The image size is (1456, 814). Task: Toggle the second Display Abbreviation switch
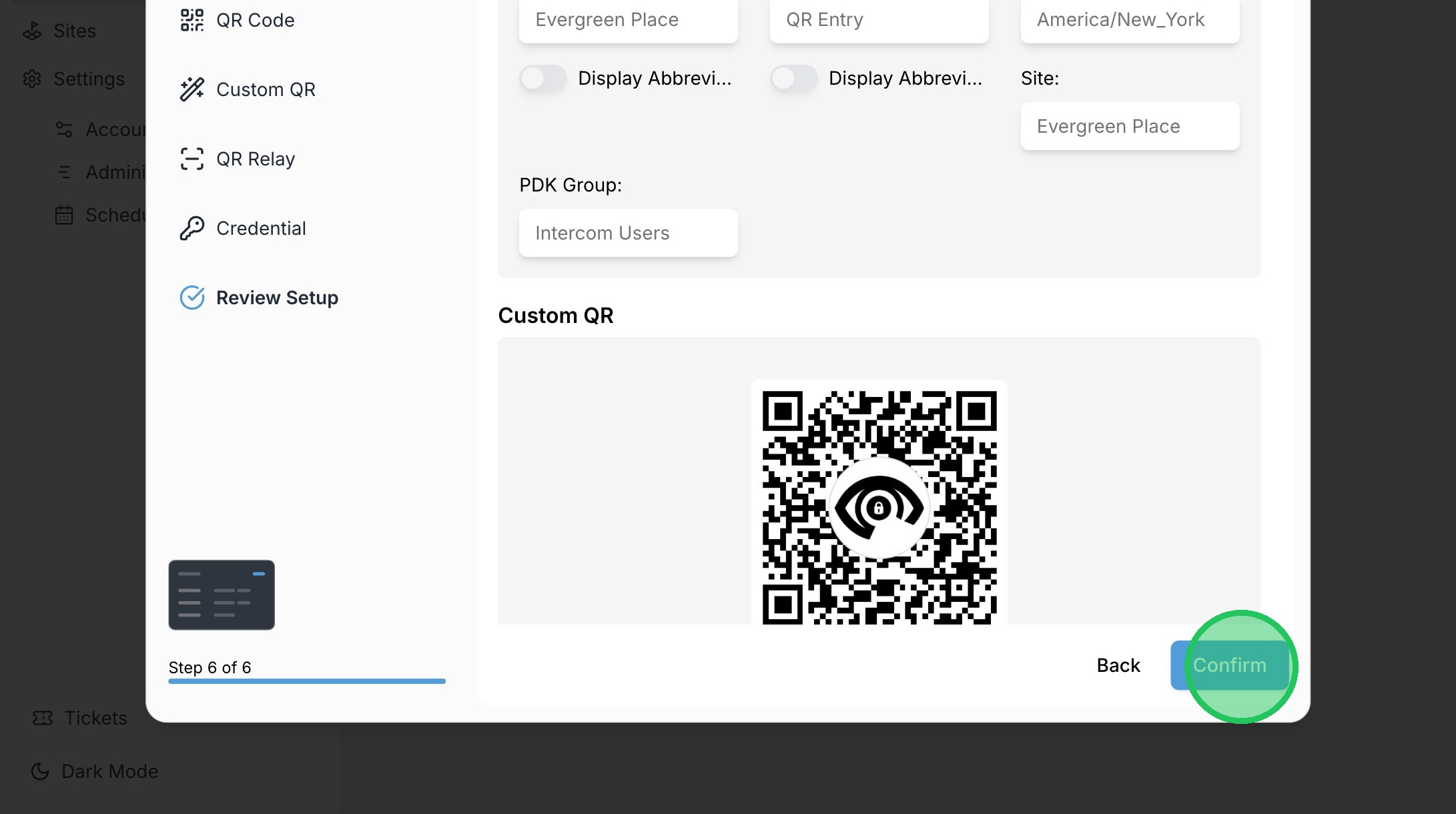[794, 78]
